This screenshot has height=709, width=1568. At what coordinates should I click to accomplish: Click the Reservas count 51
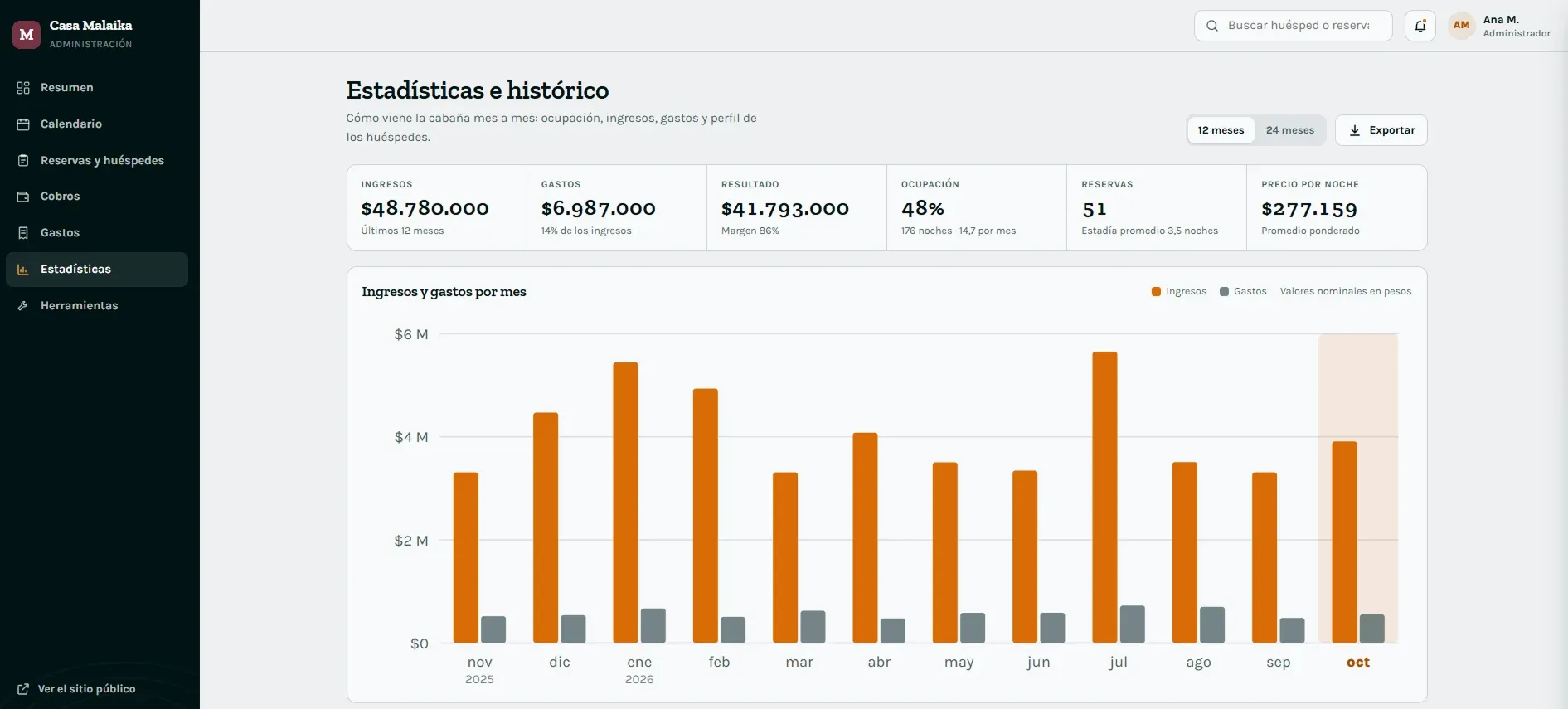(x=1094, y=209)
